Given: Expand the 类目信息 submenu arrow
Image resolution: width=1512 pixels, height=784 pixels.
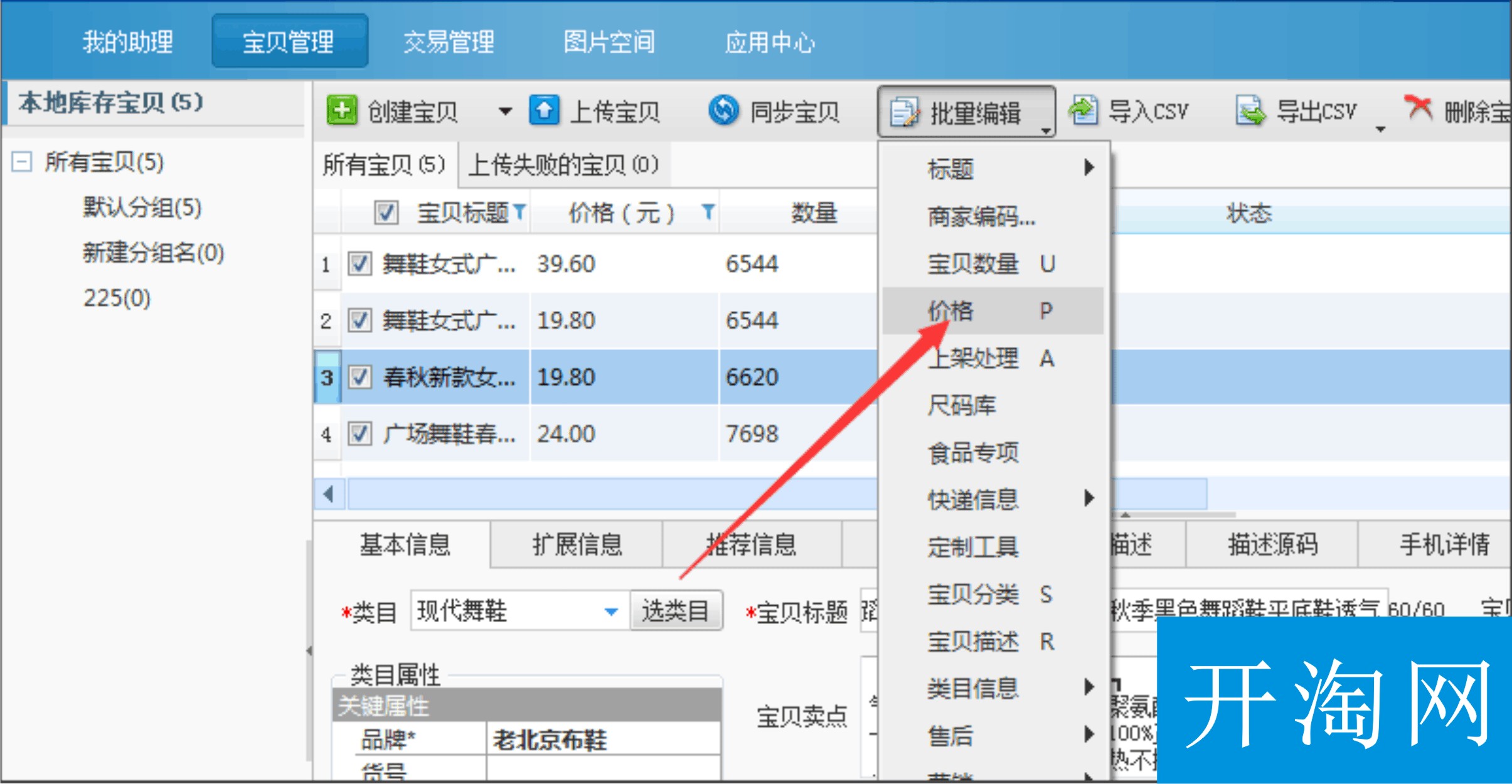Looking at the screenshot, I should pos(1089,687).
